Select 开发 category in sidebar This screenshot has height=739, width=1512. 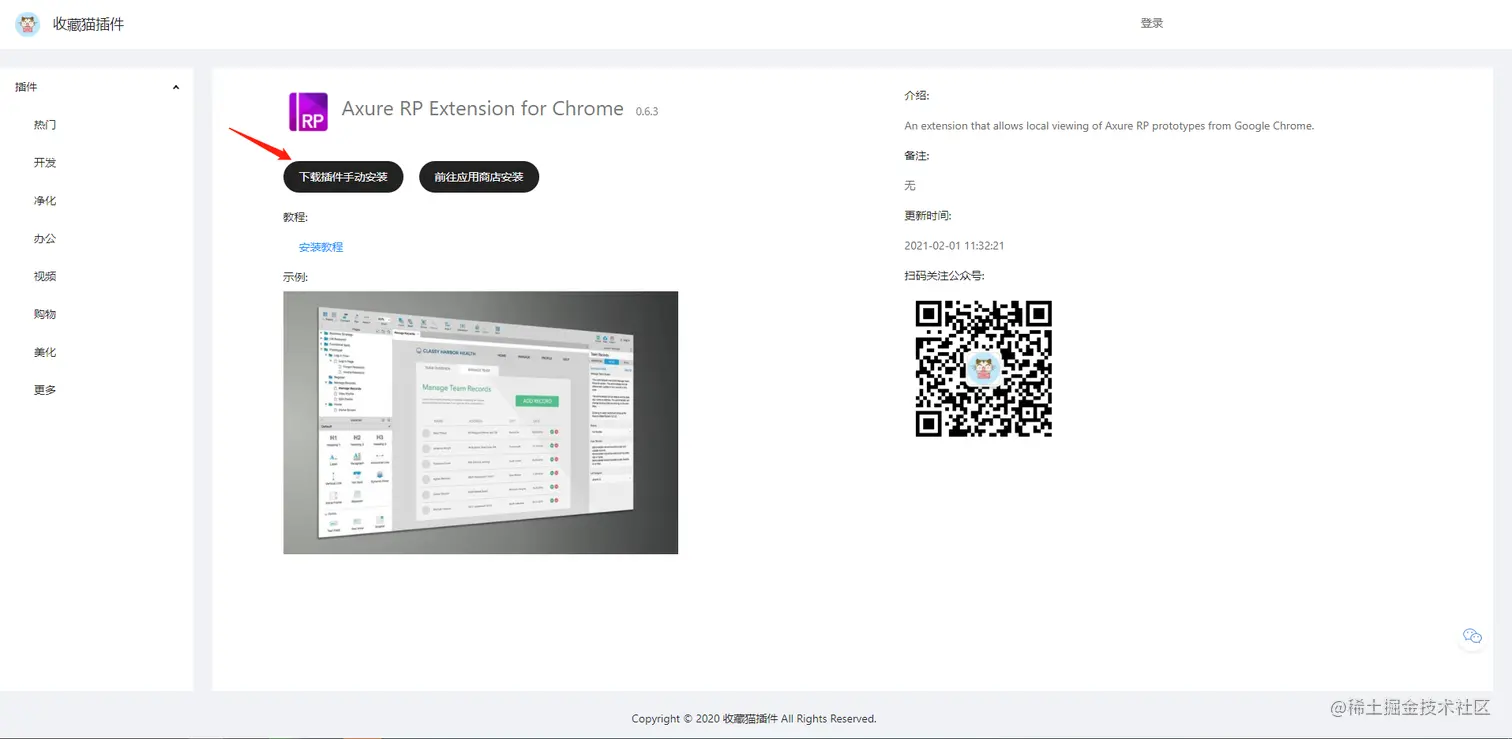(45, 163)
